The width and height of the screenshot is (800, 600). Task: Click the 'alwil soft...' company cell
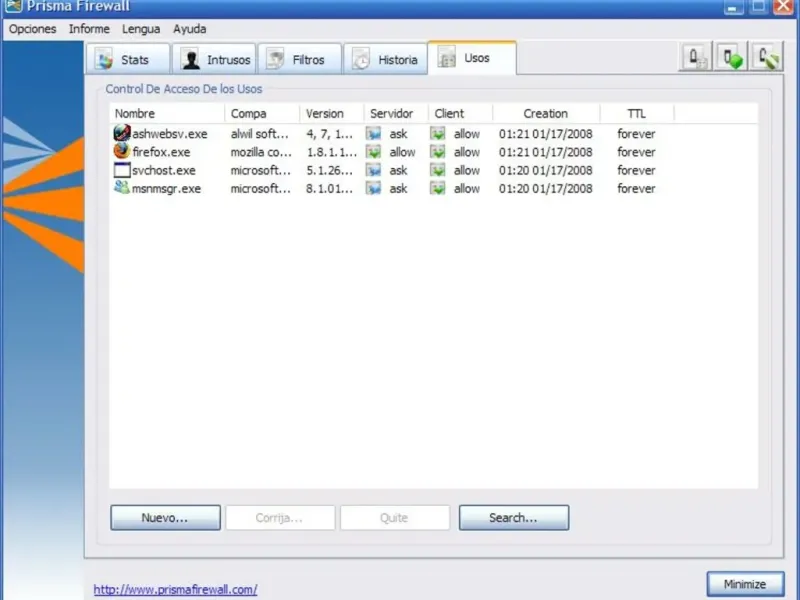point(259,134)
